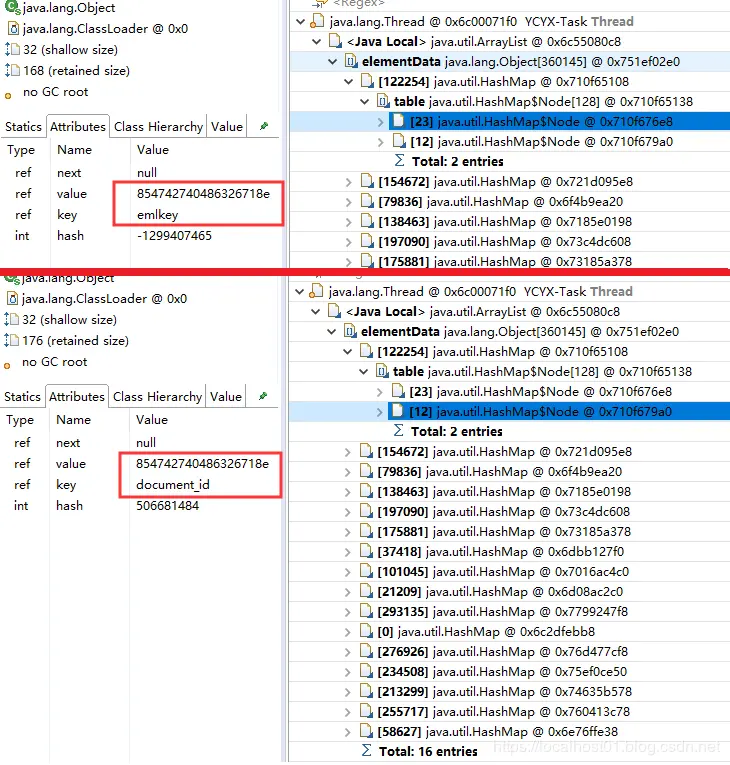The image size is (730, 765).
Task: Click the file icon of the HashMap @ 0x6dbb127f0 row
Action: click(366, 551)
